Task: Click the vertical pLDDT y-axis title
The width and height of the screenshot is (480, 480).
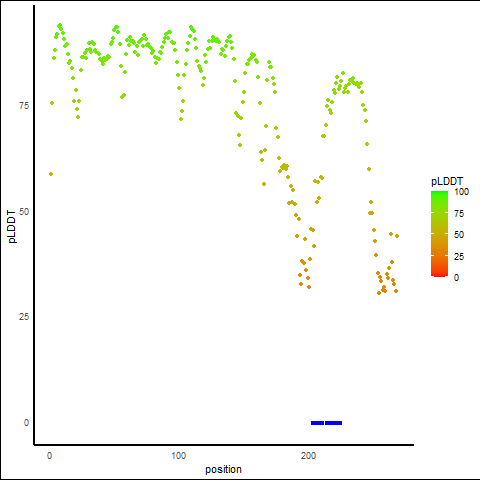Action: 12,226
